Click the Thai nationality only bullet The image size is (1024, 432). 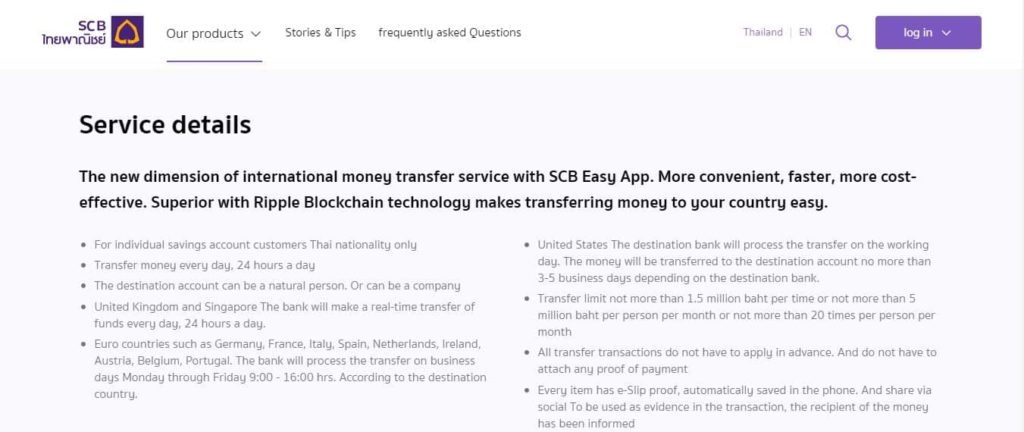[x=255, y=244]
